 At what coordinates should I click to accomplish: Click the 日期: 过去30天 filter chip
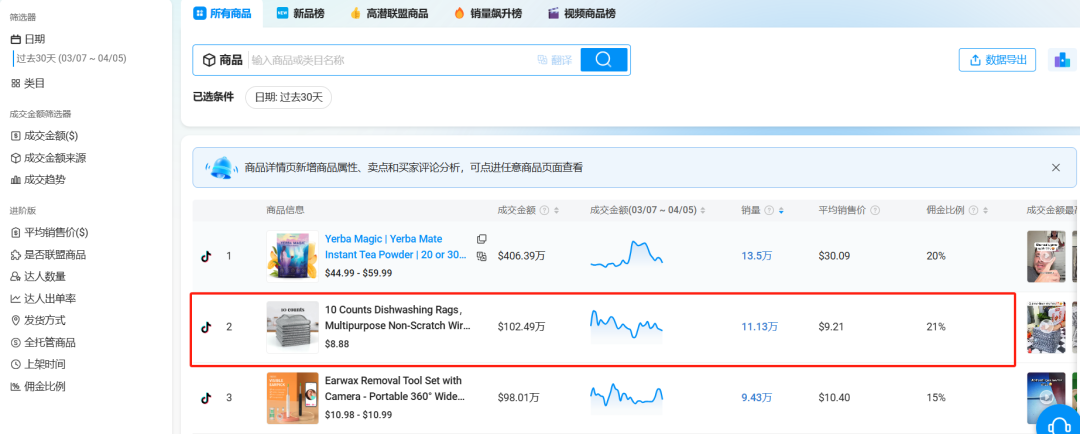288,97
